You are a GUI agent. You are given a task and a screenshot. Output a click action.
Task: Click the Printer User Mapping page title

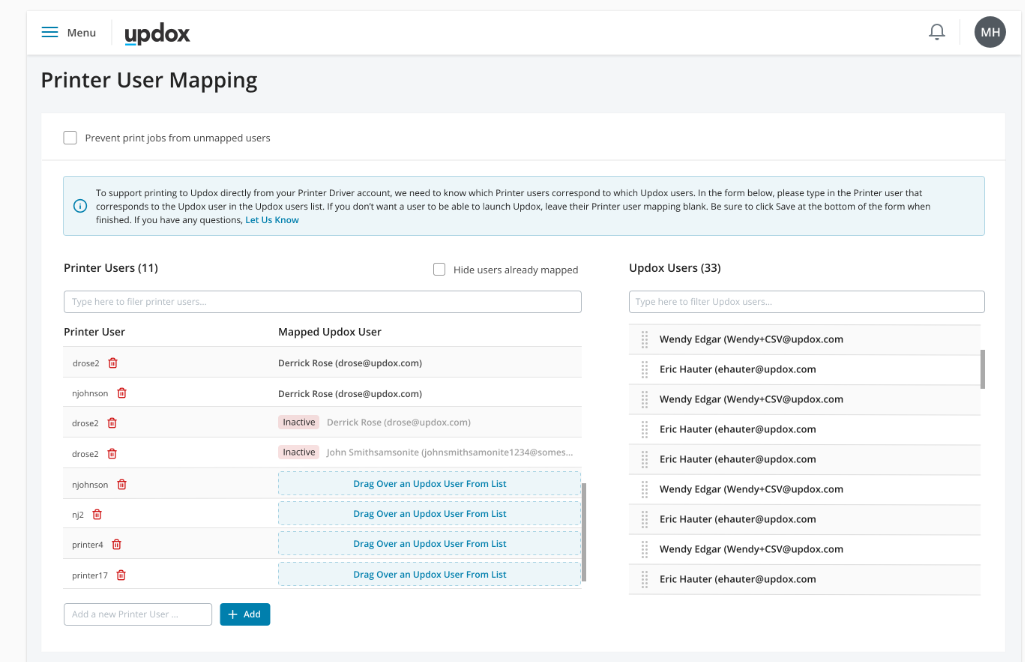coord(149,80)
